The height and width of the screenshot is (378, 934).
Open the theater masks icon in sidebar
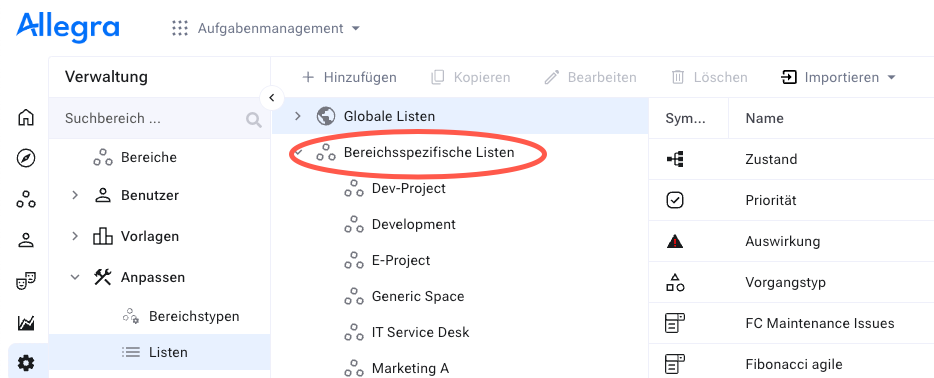pyautogui.click(x=26, y=281)
